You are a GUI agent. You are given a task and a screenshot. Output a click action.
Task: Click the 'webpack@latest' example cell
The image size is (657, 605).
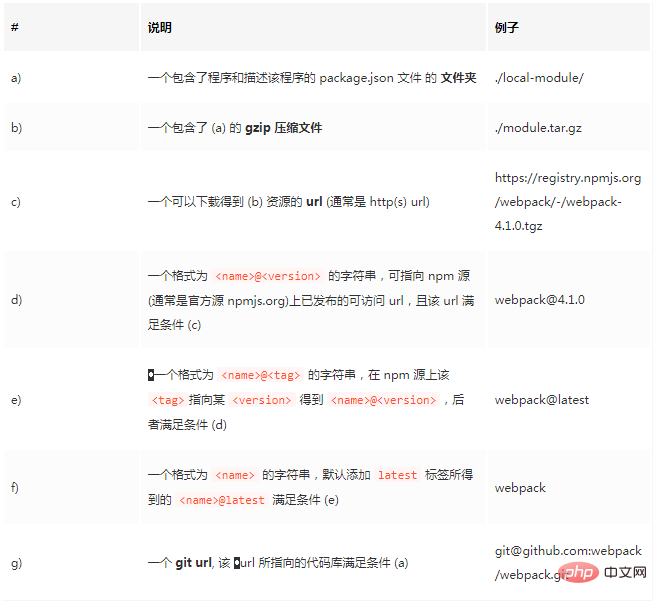pyautogui.click(x=541, y=400)
